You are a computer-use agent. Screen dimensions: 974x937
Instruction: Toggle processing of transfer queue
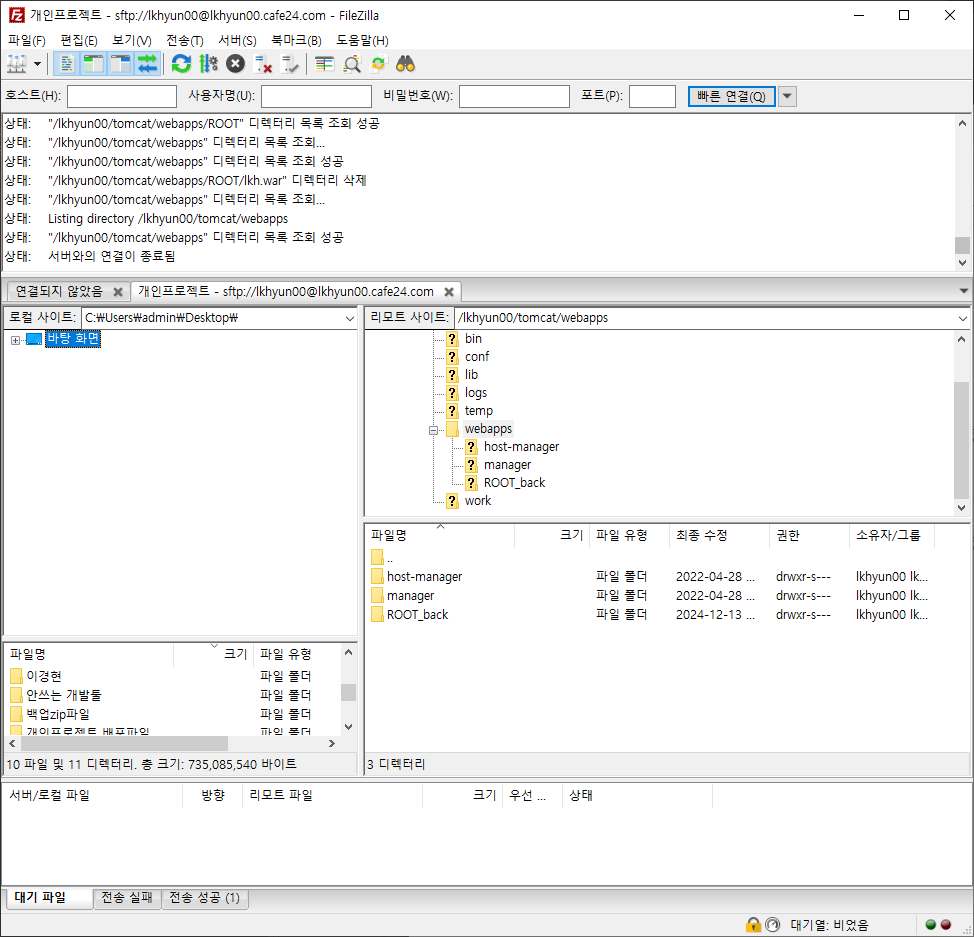[208, 64]
